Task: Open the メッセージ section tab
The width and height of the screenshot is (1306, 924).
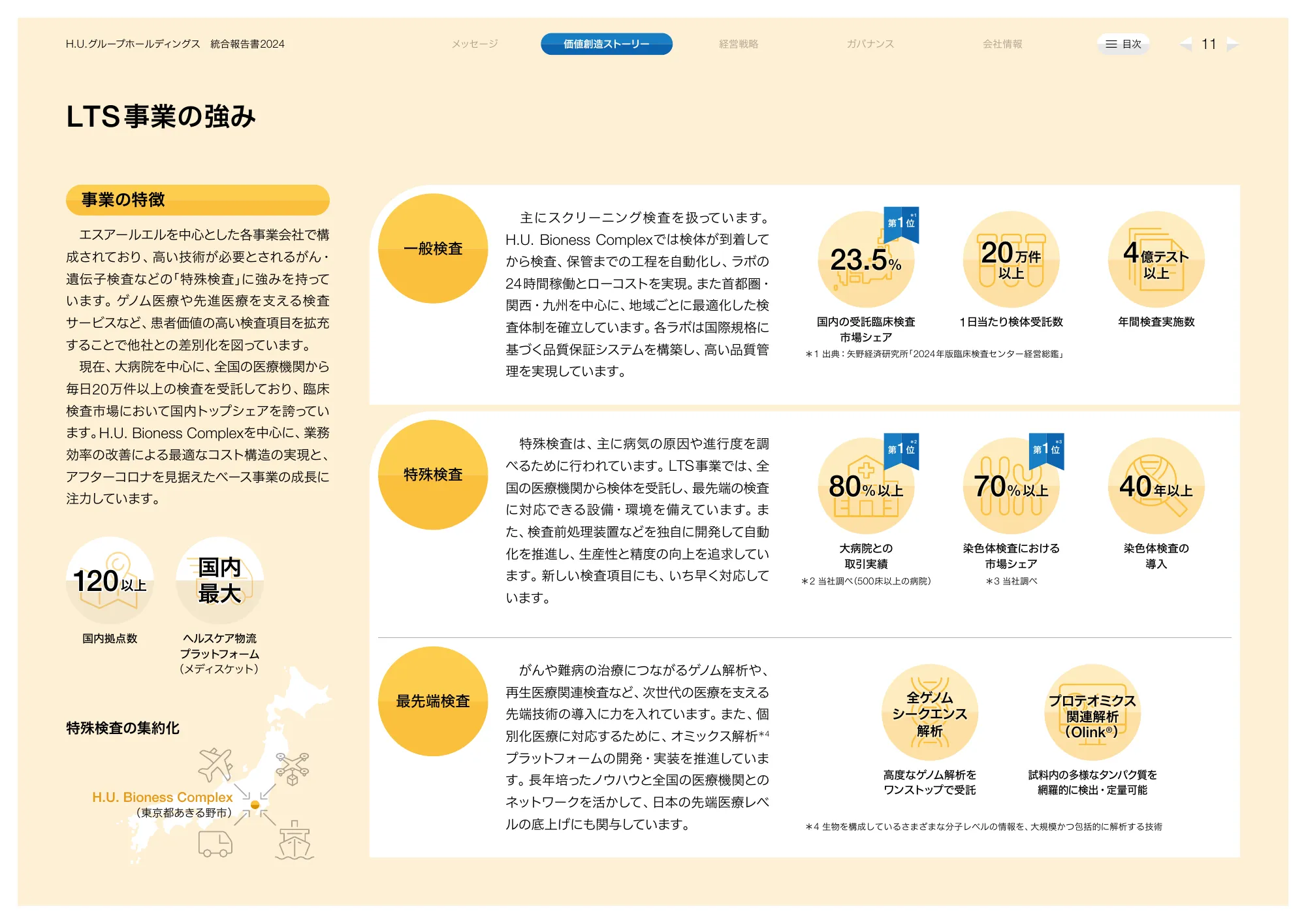Action: pyautogui.click(x=475, y=44)
